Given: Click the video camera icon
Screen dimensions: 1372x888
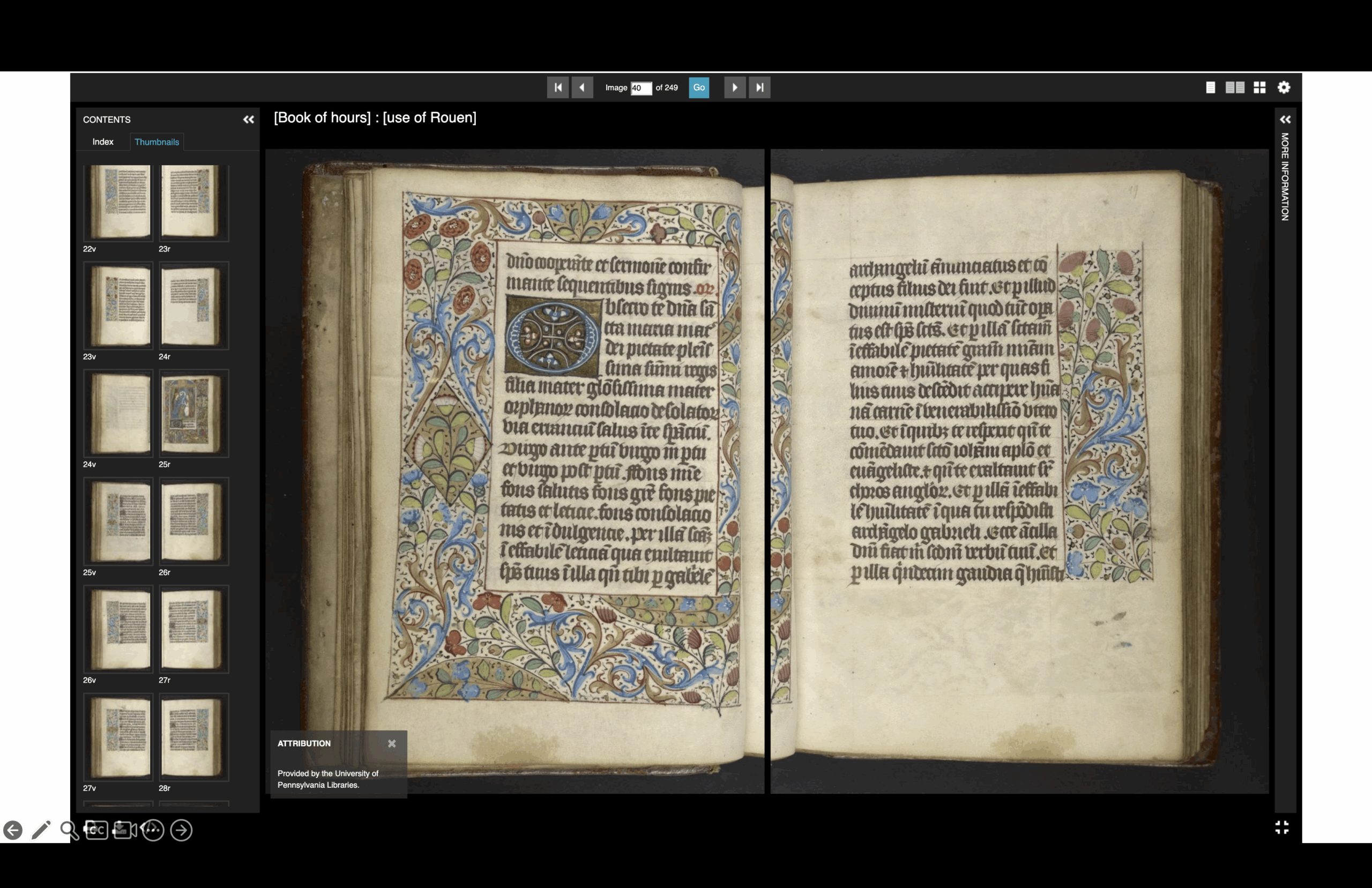Looking at the screenshot, I should (124, 830).
